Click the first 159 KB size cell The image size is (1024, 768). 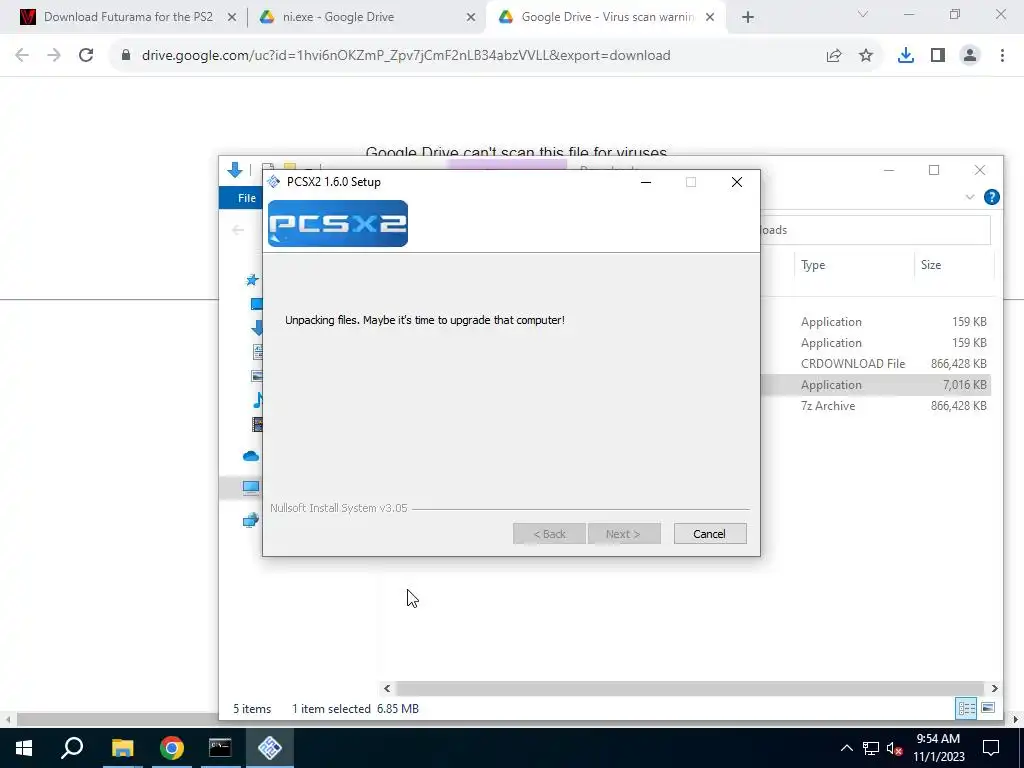tap(969, 322)
